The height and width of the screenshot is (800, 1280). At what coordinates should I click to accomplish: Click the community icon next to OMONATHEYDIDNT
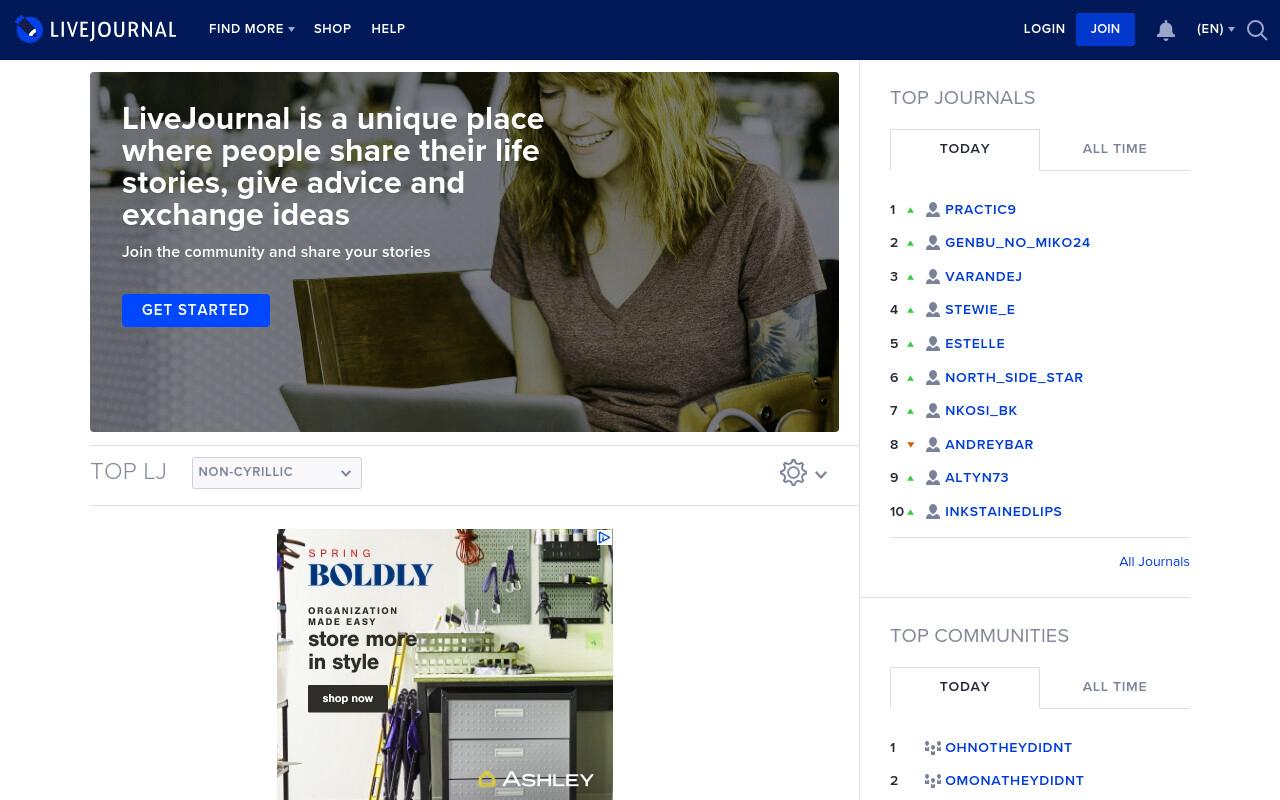click(933, 781)
